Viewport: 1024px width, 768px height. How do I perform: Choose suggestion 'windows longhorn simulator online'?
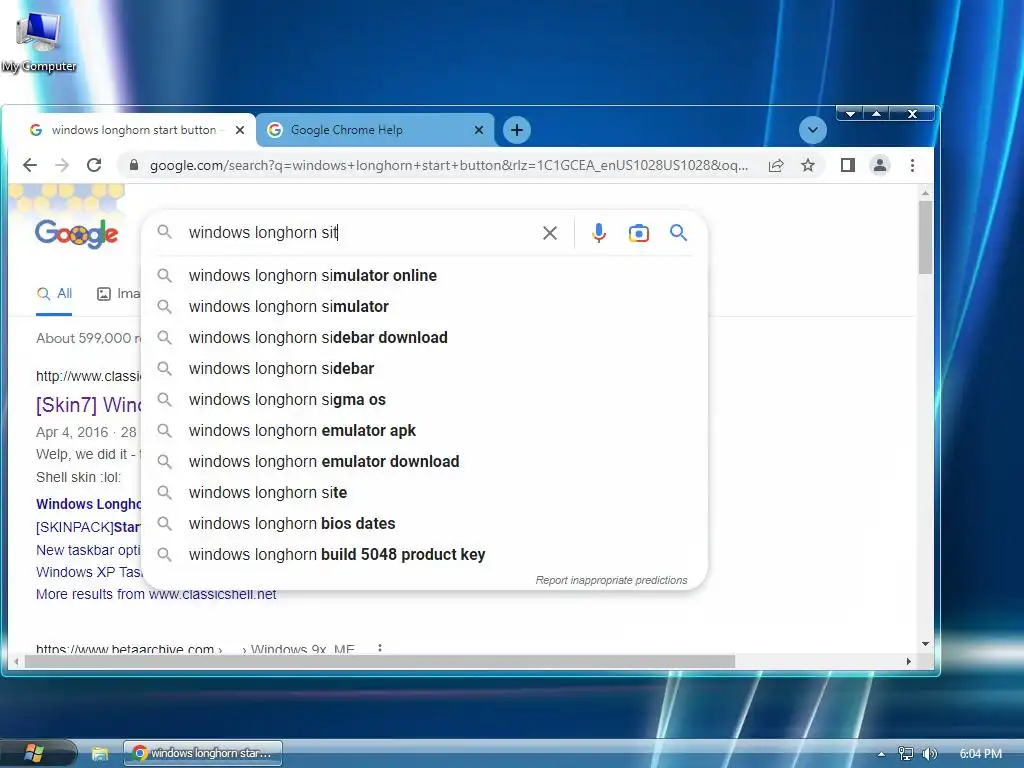[x=424, y=276]
